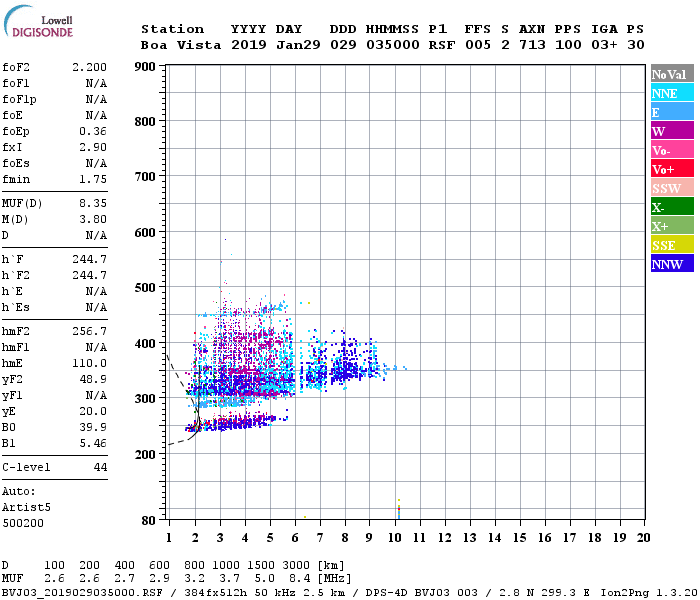Image resolution: width=700 pixels, height=600 pixels.
Task: Click the RSF P1 header value
Action: [442, 45]
